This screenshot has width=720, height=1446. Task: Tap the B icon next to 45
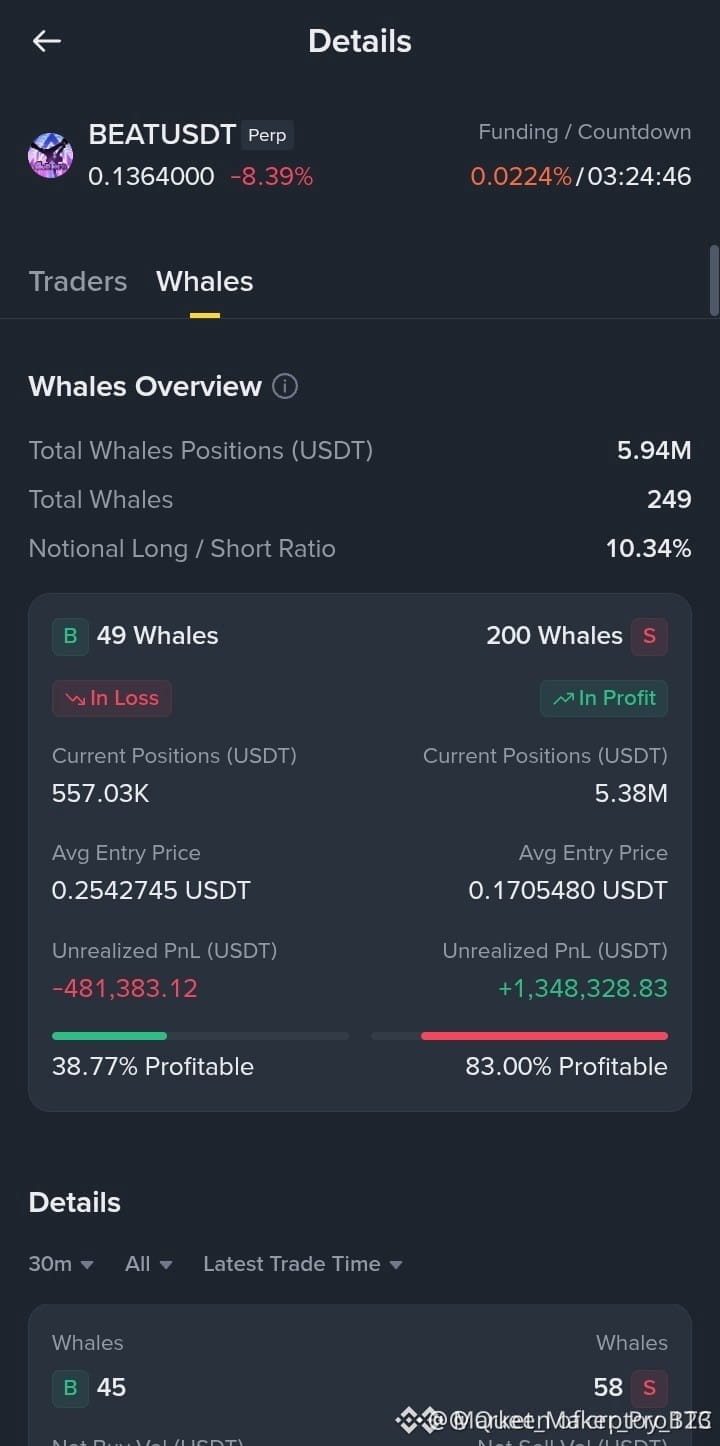70,1387
